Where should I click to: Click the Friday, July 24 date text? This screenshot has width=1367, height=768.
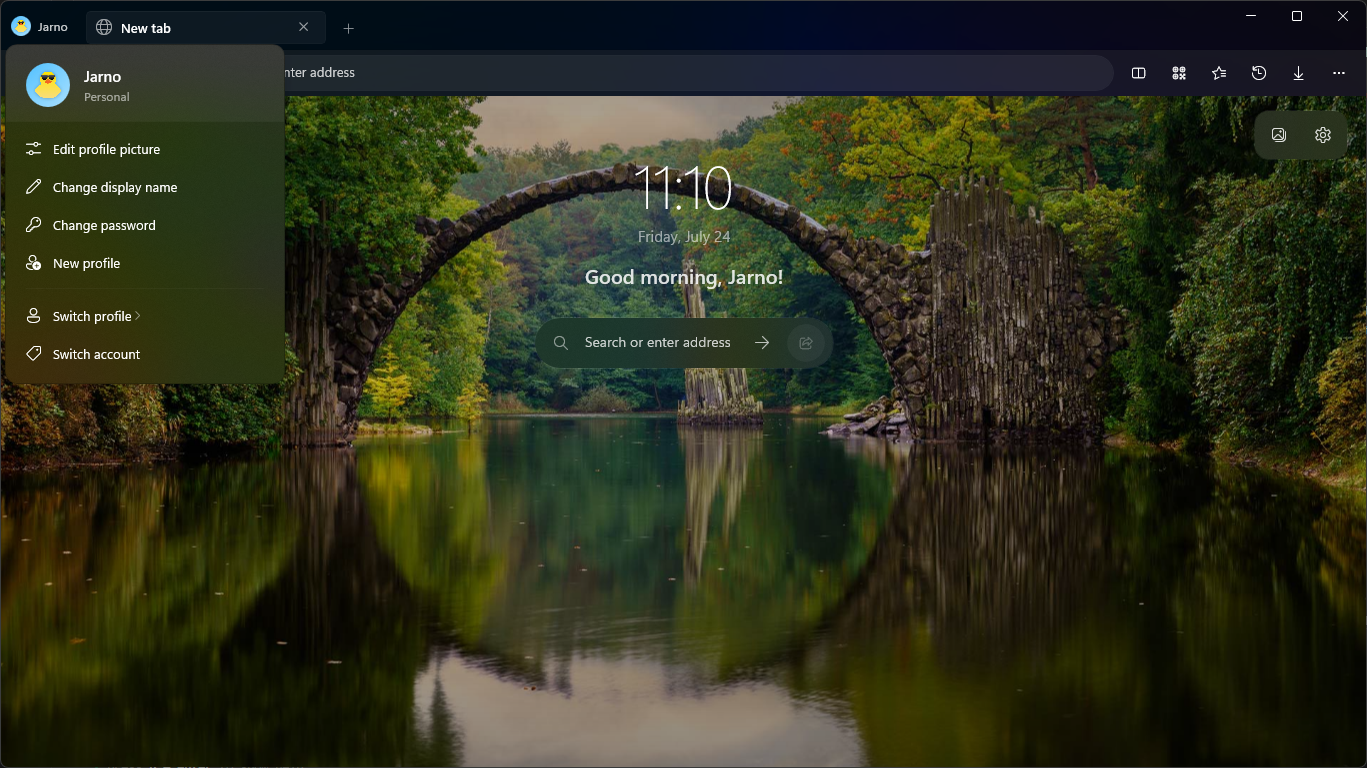(684, 237)
